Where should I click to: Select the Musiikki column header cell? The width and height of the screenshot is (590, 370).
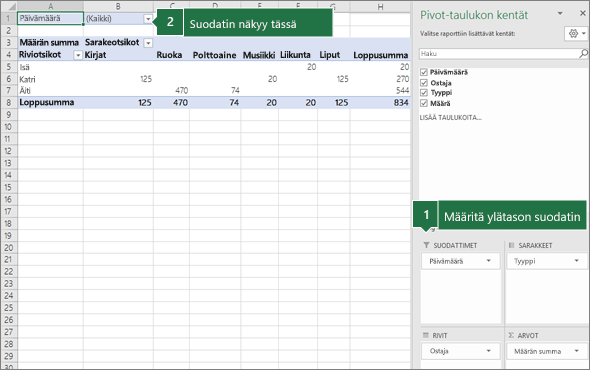click(259, 55)
